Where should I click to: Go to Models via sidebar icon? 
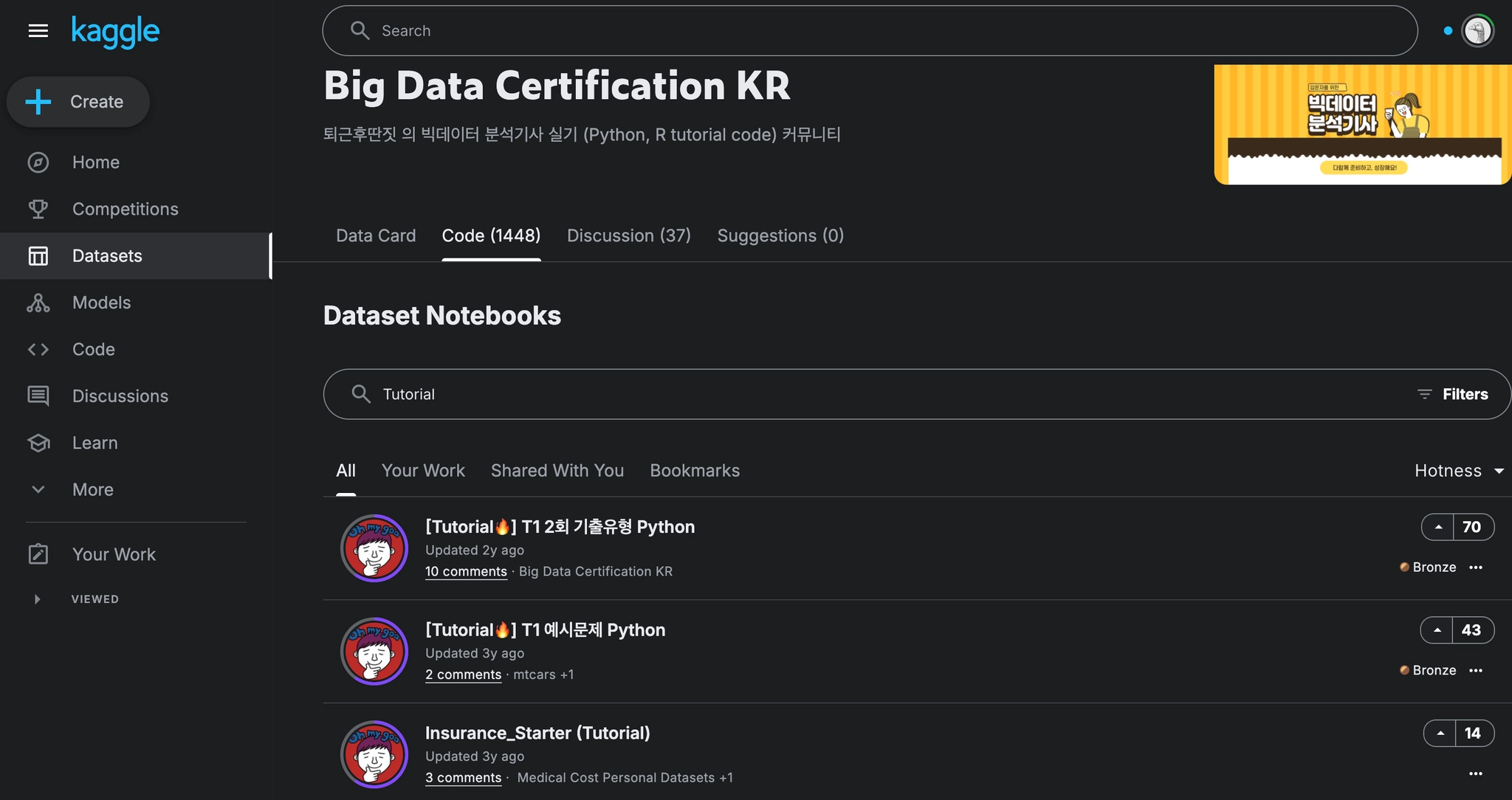click(38, 303)
